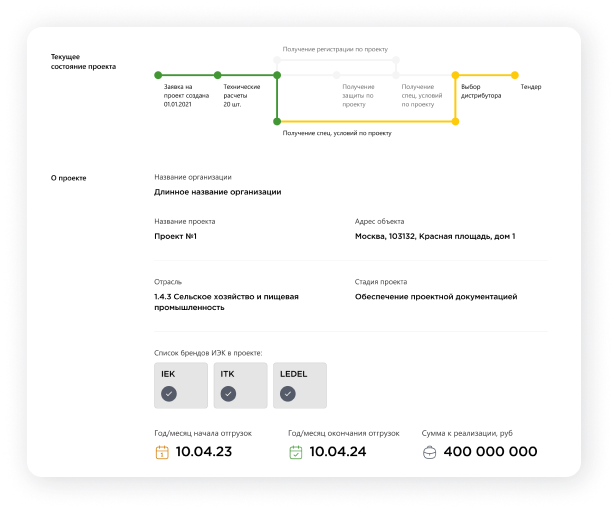Click the first green timeline node

click(157, 75)
